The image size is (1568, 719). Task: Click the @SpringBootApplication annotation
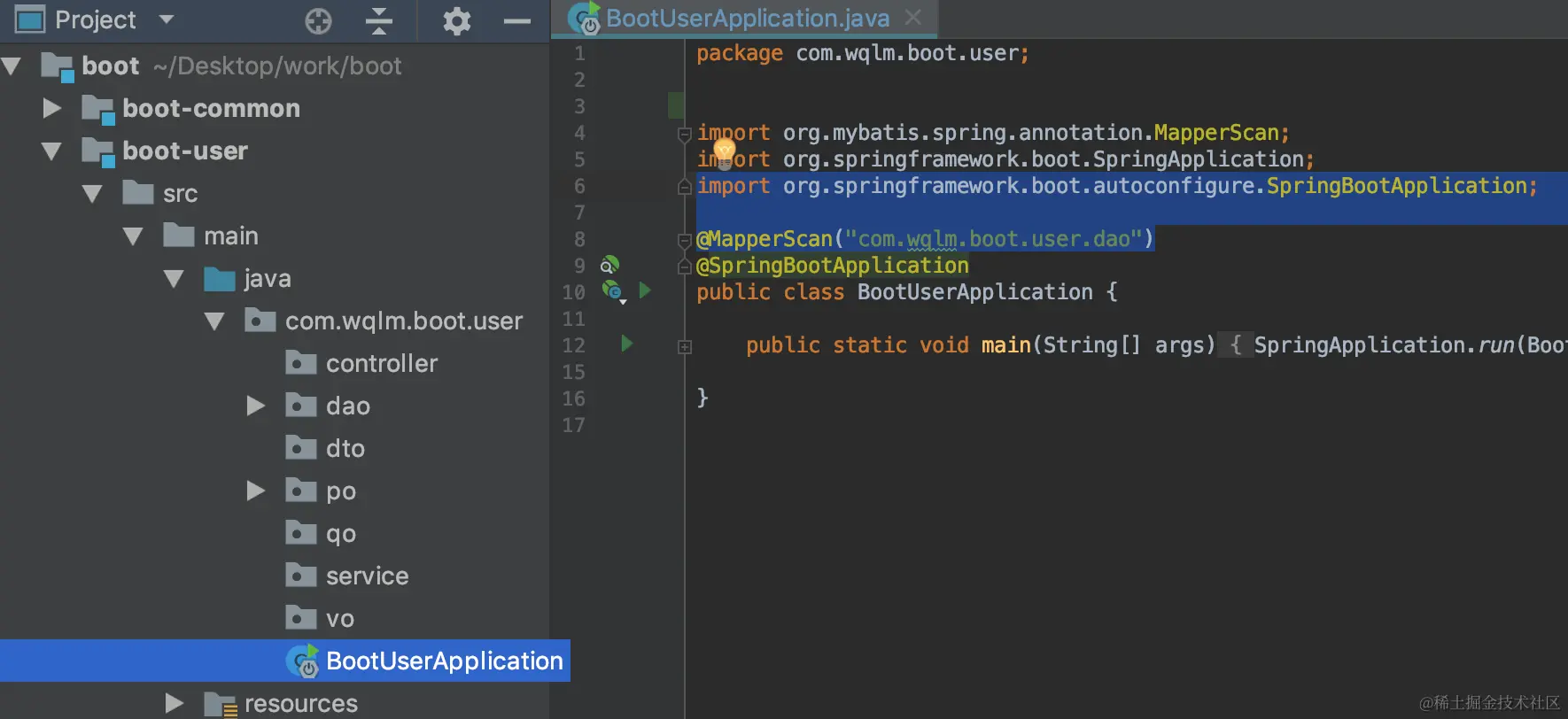pos(833,266)
